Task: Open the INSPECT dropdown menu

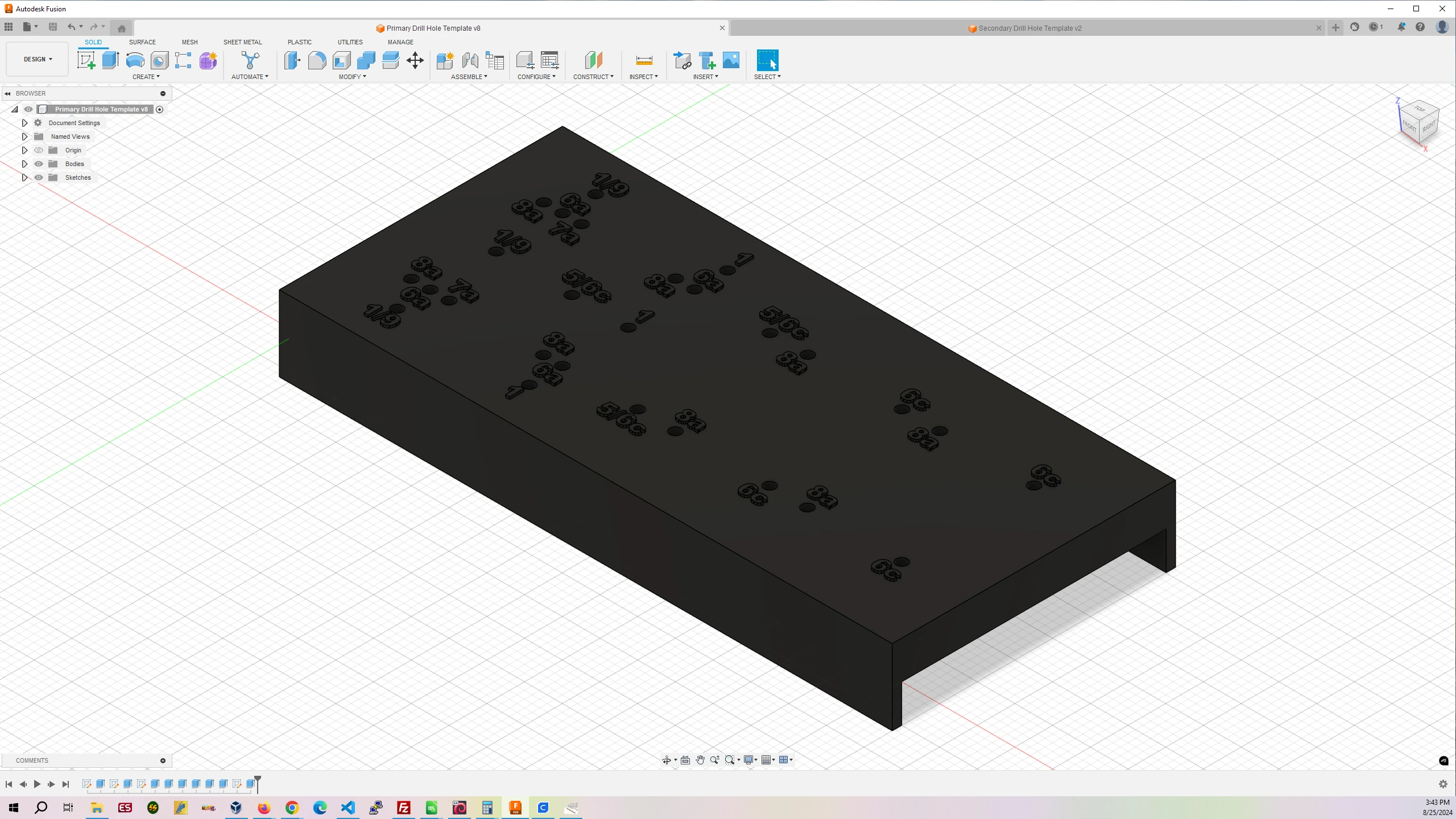Action: pos(643,77)
